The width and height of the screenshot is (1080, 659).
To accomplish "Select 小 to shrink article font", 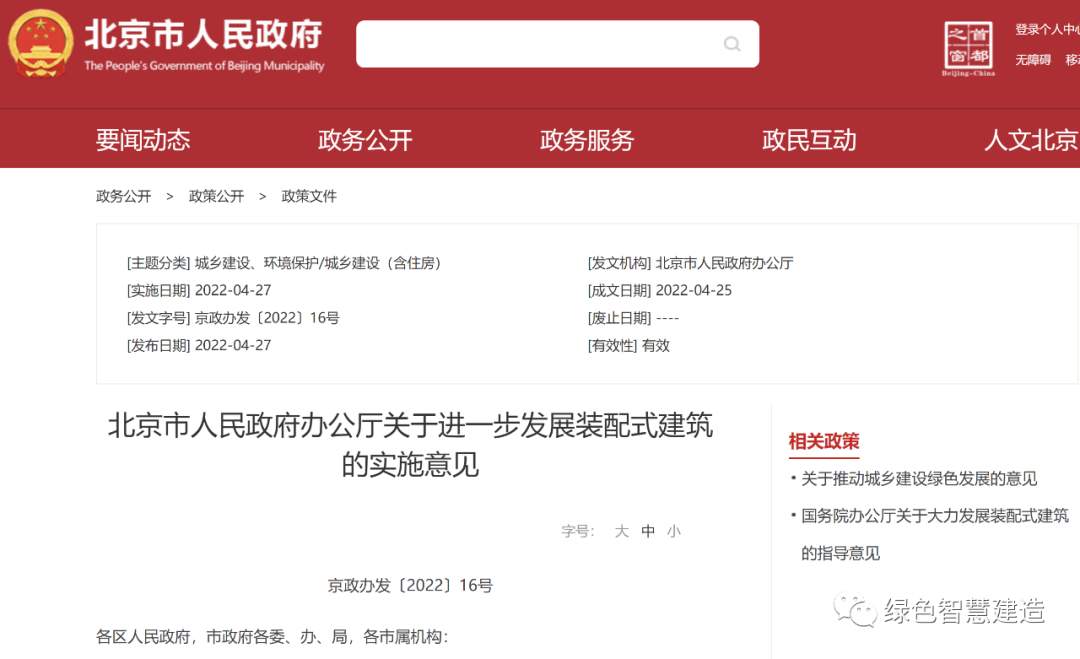I will point(674,531).
